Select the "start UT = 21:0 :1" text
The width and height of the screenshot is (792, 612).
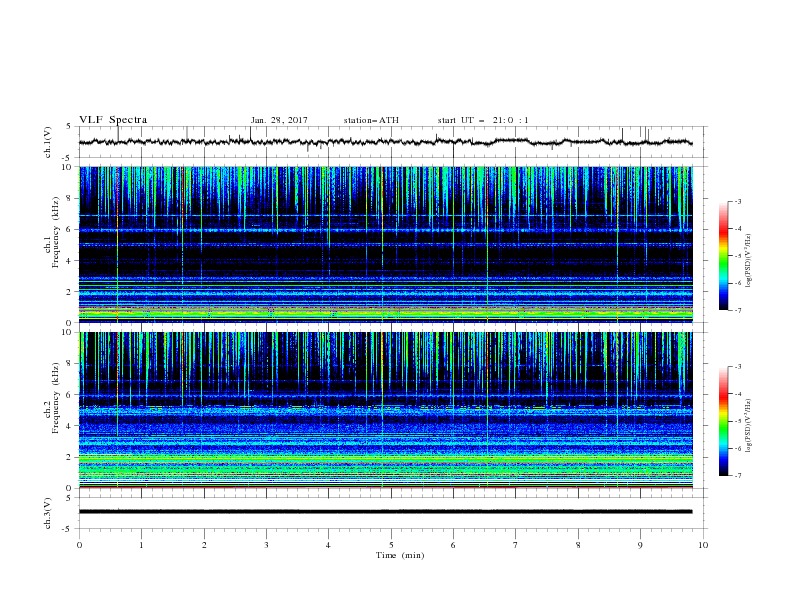(x=483, y=120)
